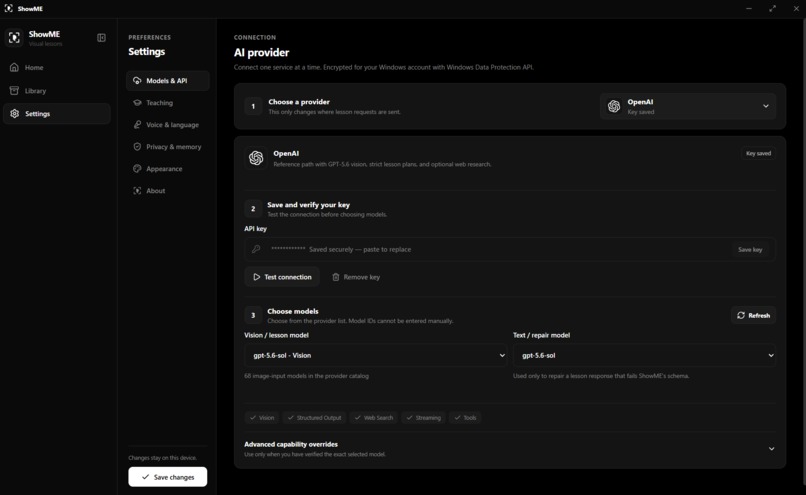This screenshot has width=806, height=495.
Task: Click the step 1 number badge
Action: pos(253,106)
